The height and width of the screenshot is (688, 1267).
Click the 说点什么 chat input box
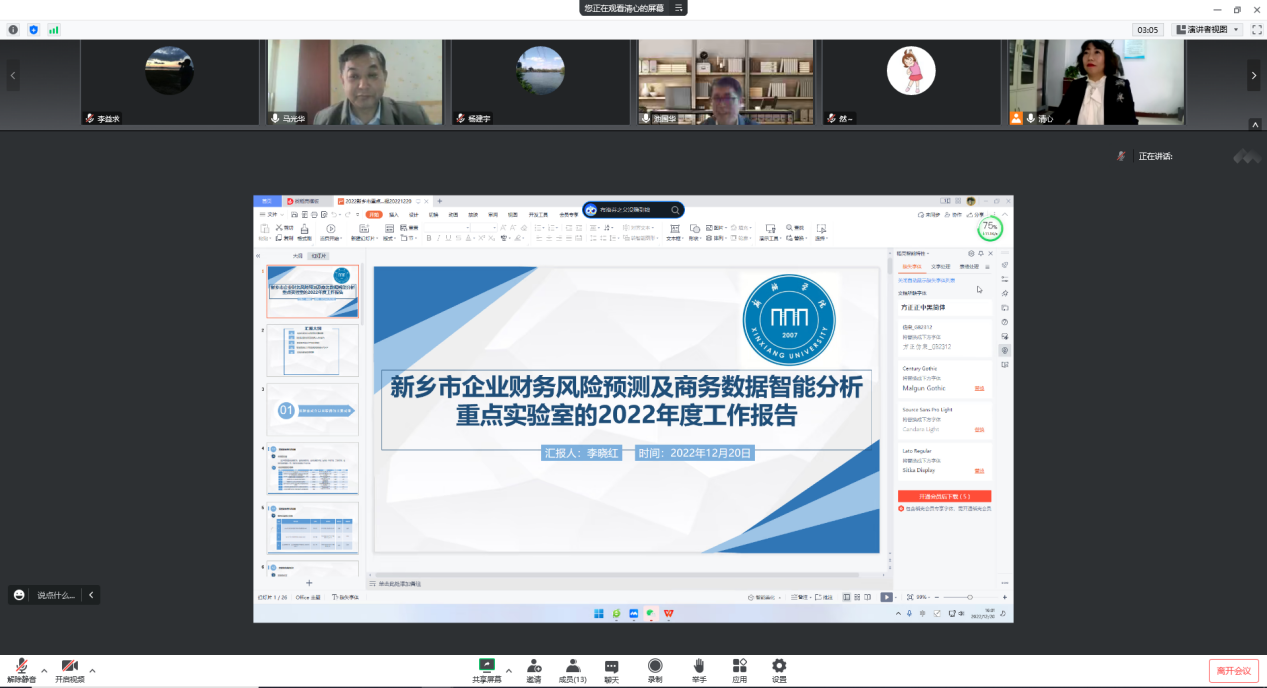[56, 595]
